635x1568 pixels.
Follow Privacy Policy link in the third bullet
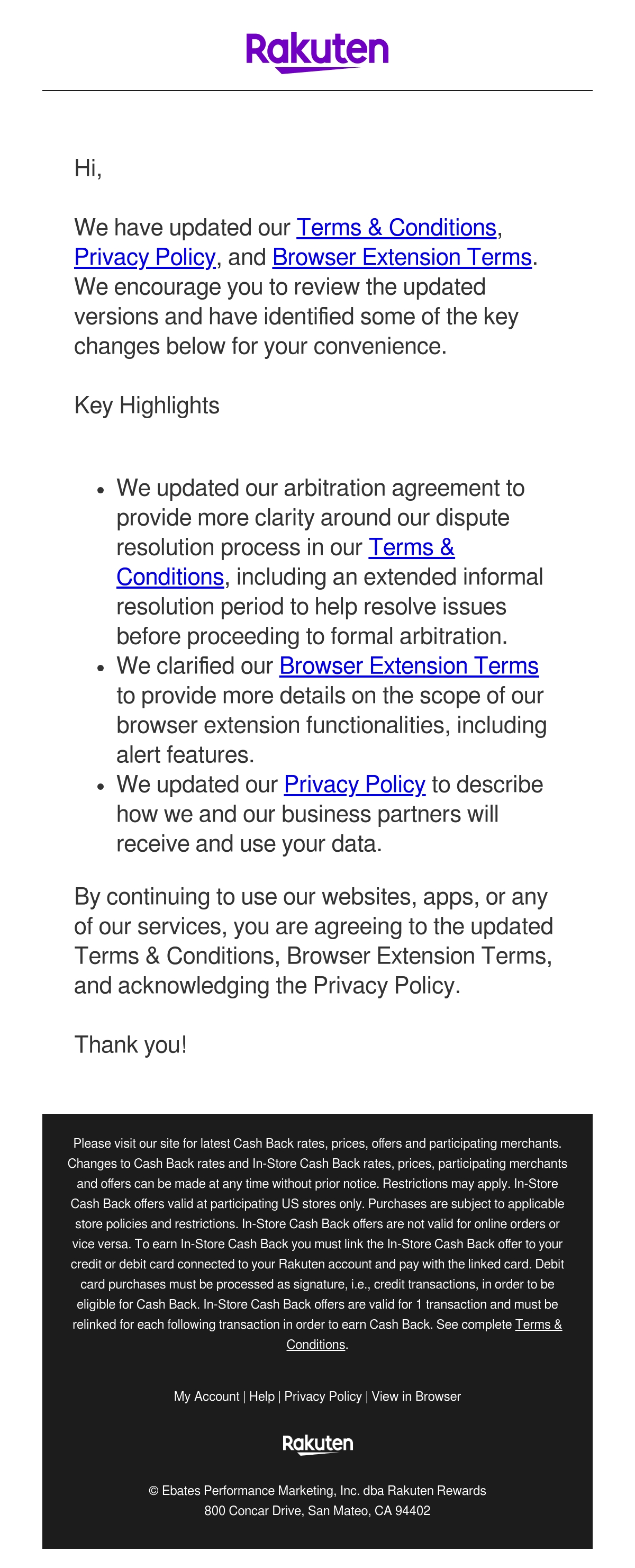pos(355,784)
